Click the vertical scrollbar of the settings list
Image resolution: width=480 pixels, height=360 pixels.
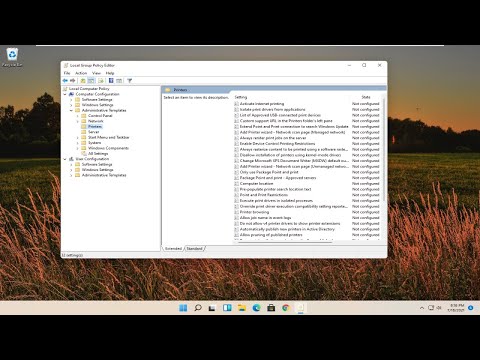tap(384, 150)
